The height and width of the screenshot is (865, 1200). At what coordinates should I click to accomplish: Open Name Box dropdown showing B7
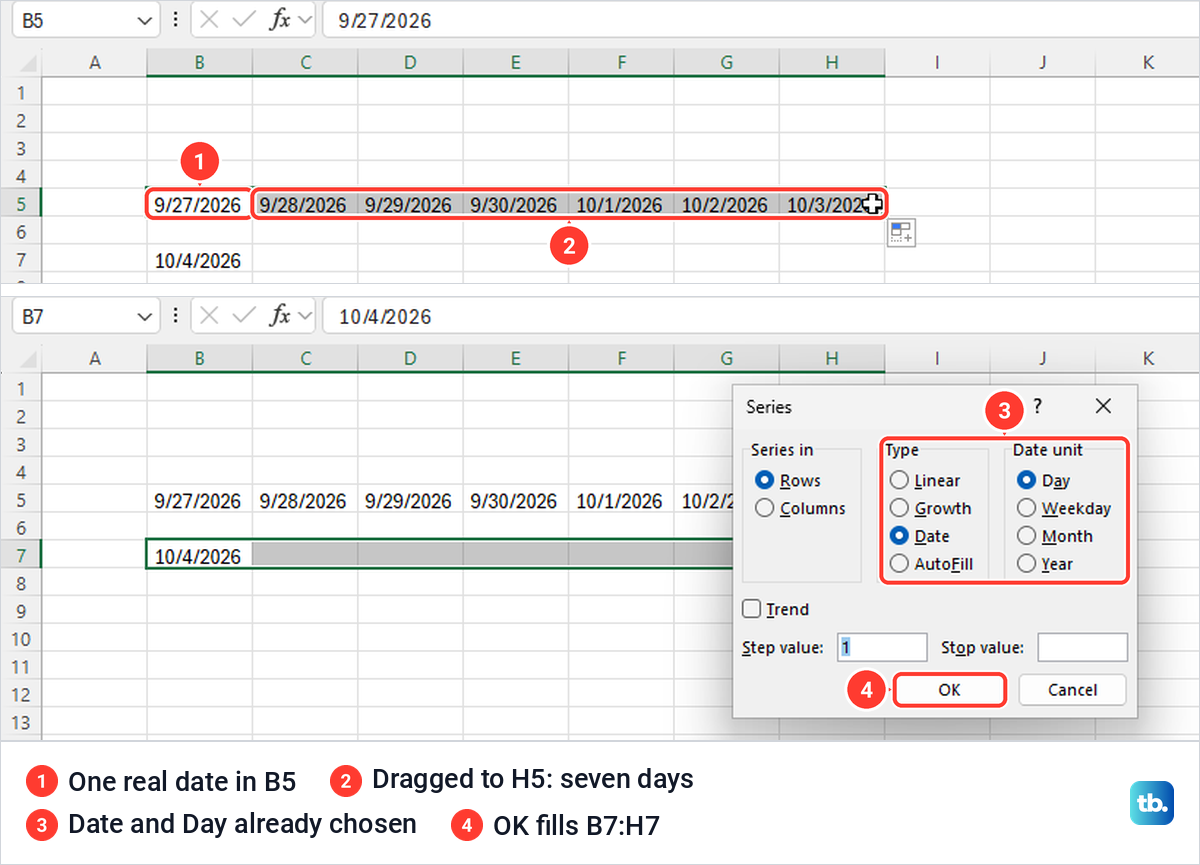point(144,316)
